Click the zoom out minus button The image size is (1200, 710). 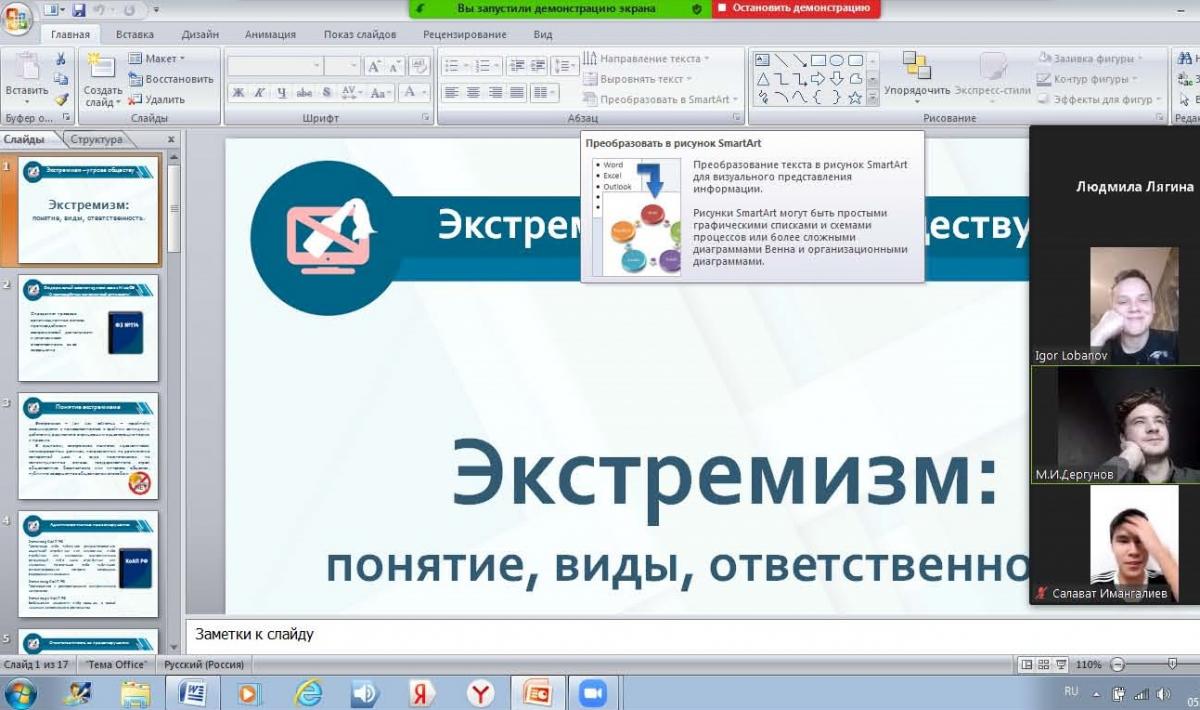coord(1119,664)
